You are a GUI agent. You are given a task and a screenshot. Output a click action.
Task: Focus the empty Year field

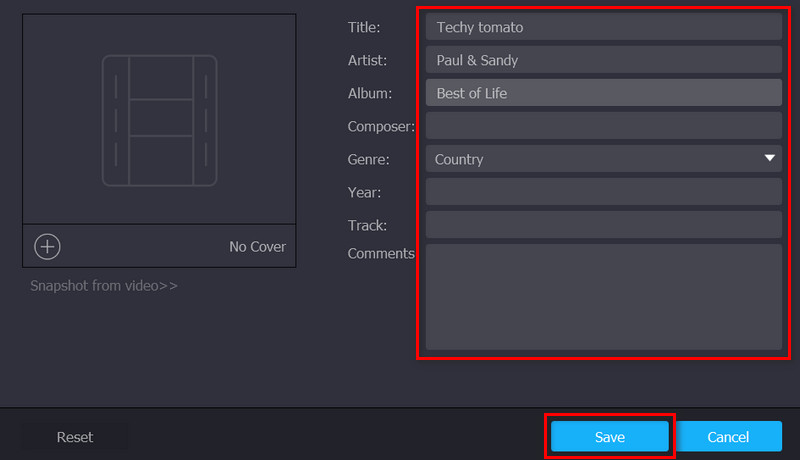[603, 192]
